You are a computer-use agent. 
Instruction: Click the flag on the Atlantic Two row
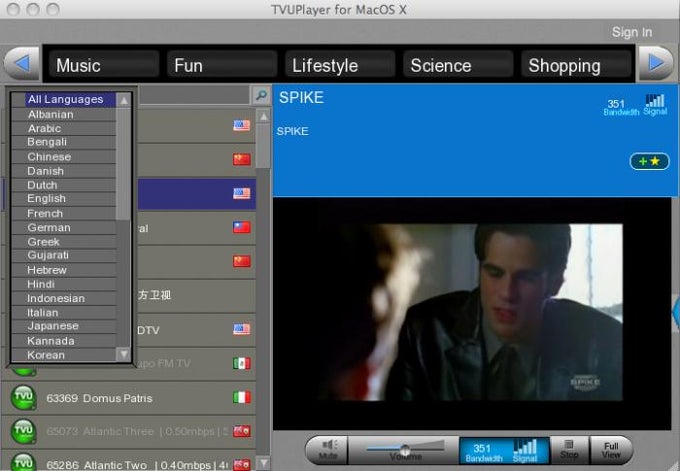pos(242,464)
